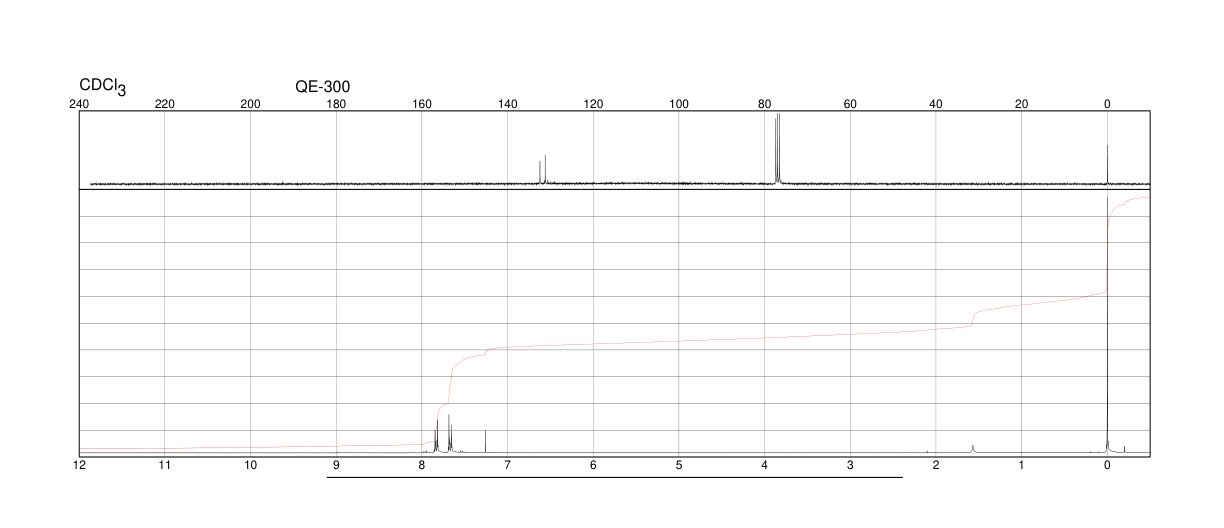Image resolution: width=1224 pixels, height=528 pixels.
Task: Click the aromatic proton multiplet near 7.8 ppm
Action: click(x=436, y=436)
